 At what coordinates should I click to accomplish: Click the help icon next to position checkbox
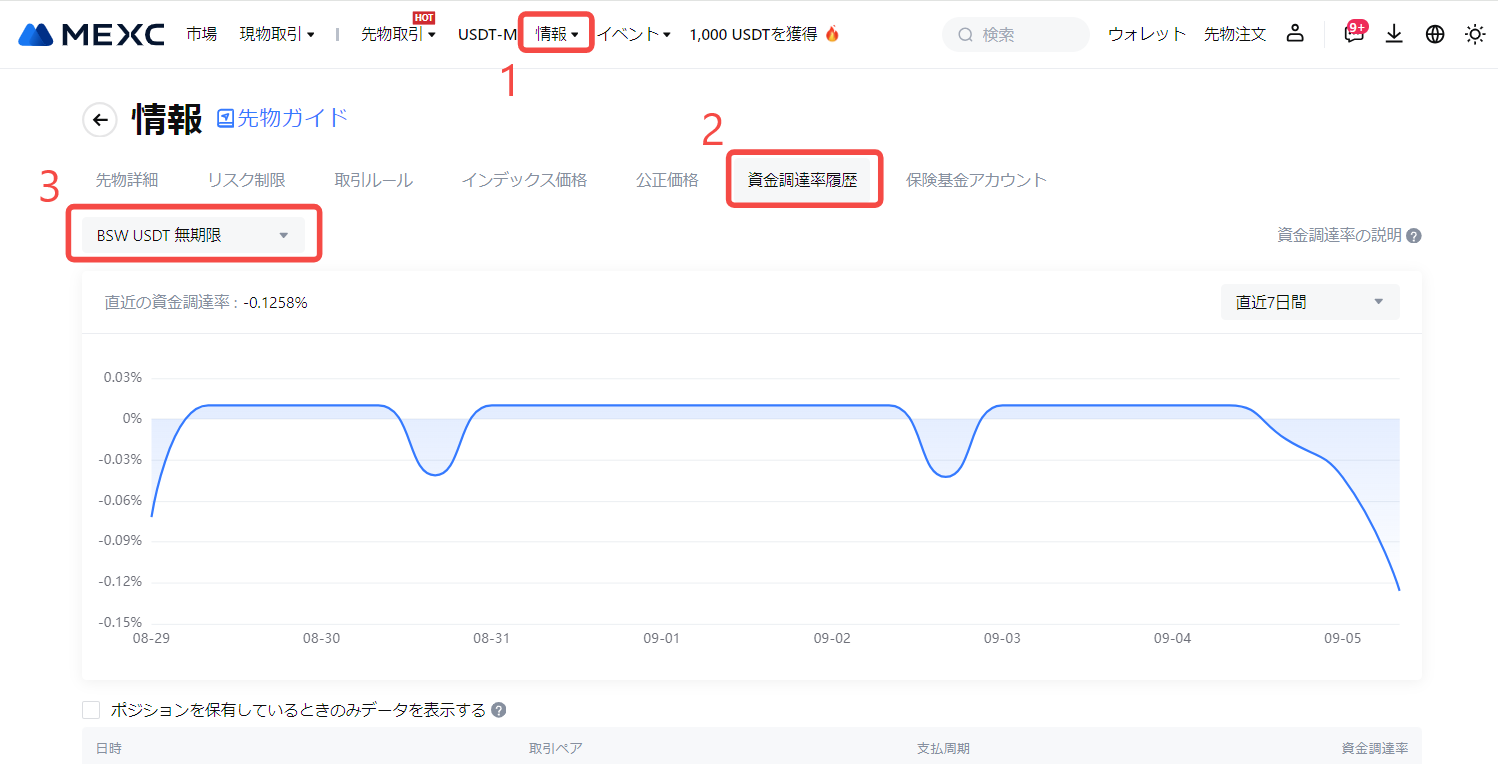498,710
